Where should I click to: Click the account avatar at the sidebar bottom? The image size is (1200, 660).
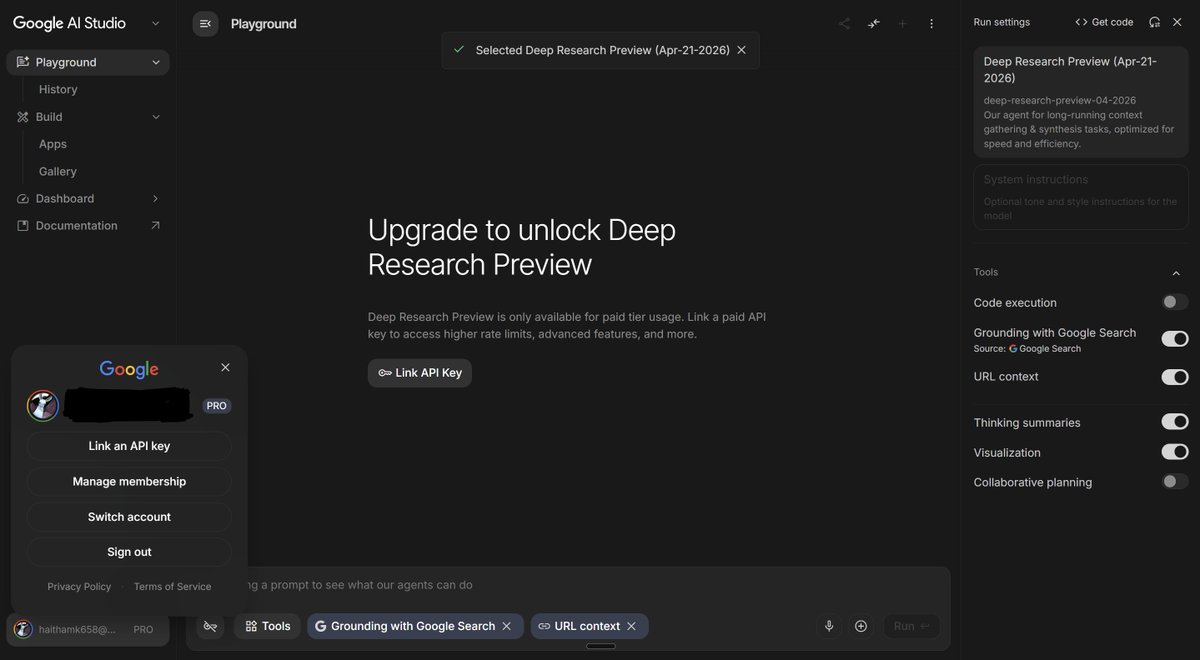pos(23,629)
